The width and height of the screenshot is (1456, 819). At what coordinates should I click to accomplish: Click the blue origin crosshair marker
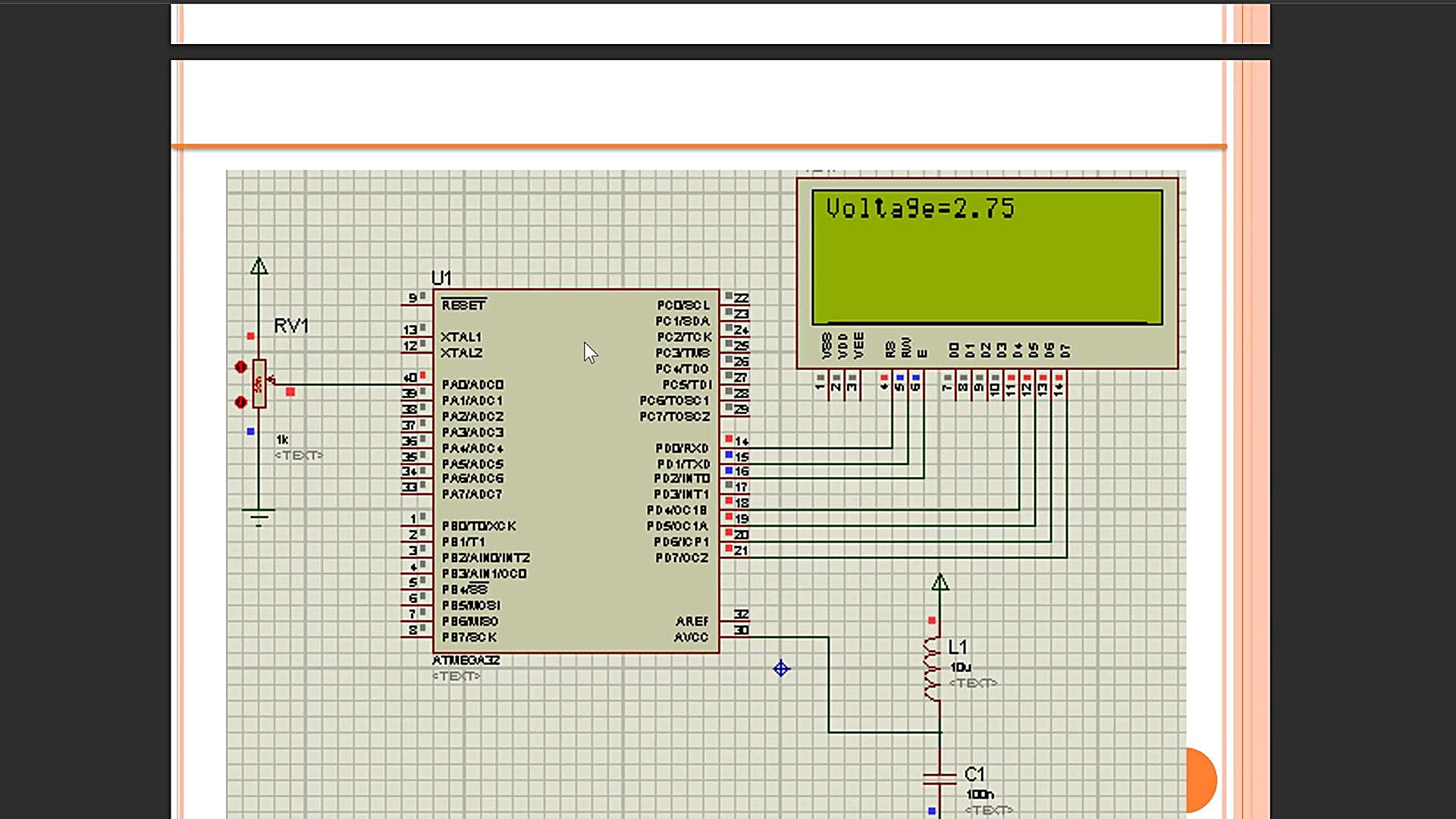(781, 669)
